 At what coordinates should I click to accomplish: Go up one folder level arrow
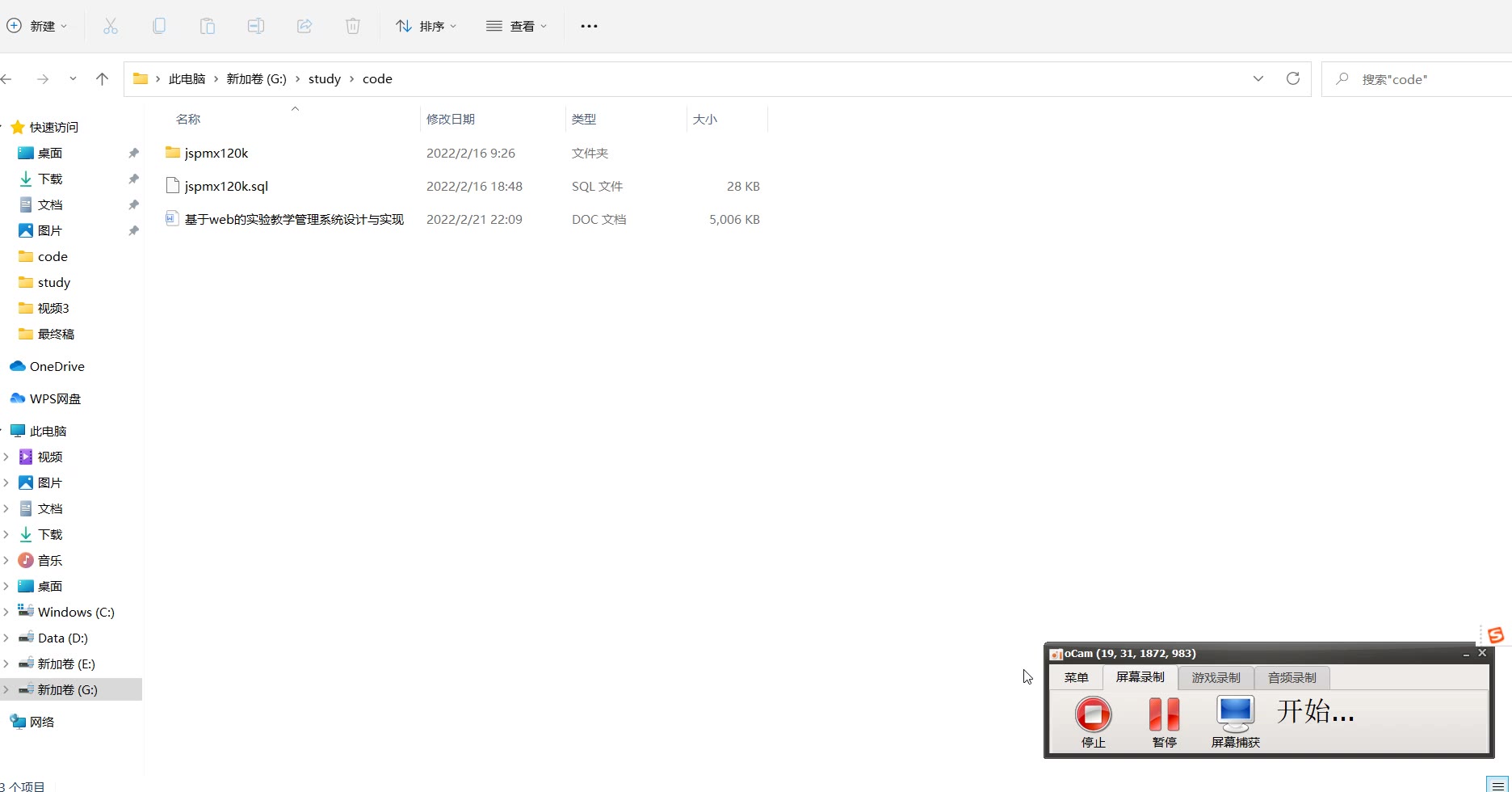(102, 78)
